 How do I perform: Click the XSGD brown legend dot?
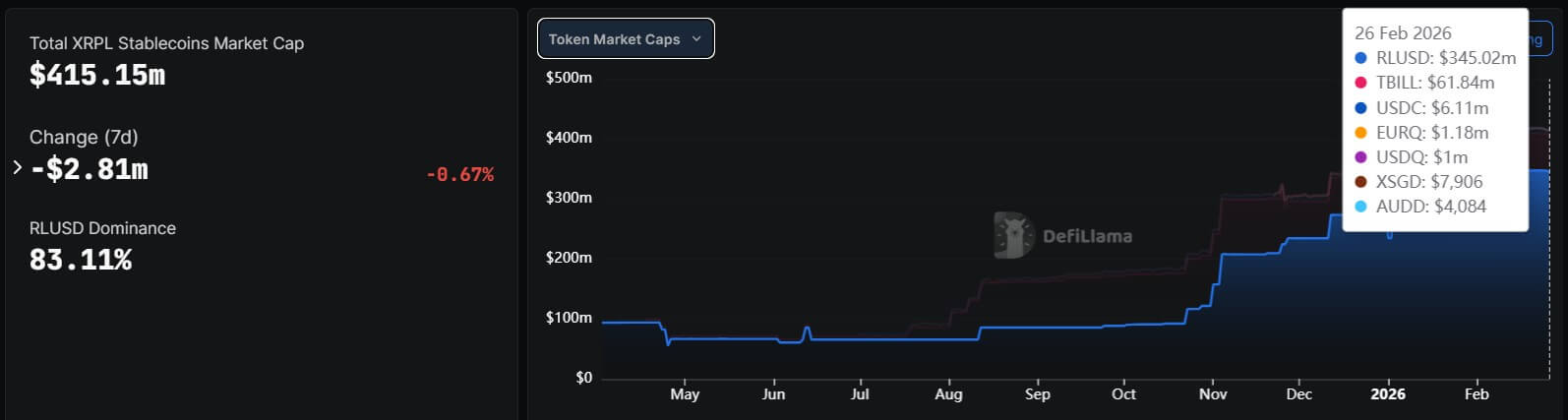(1360, 182)
